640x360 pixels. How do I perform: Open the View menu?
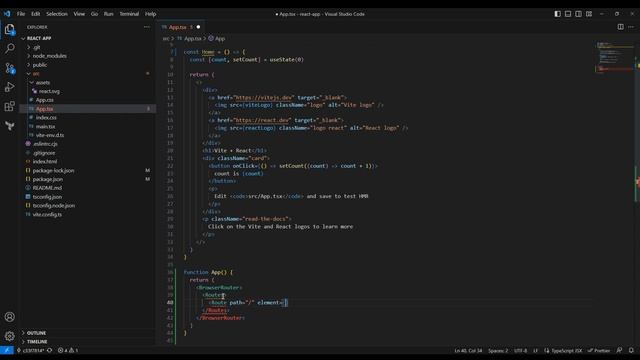[79, 14]
